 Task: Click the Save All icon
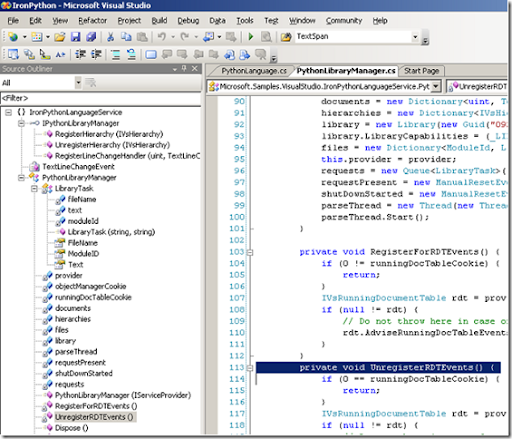91,37
